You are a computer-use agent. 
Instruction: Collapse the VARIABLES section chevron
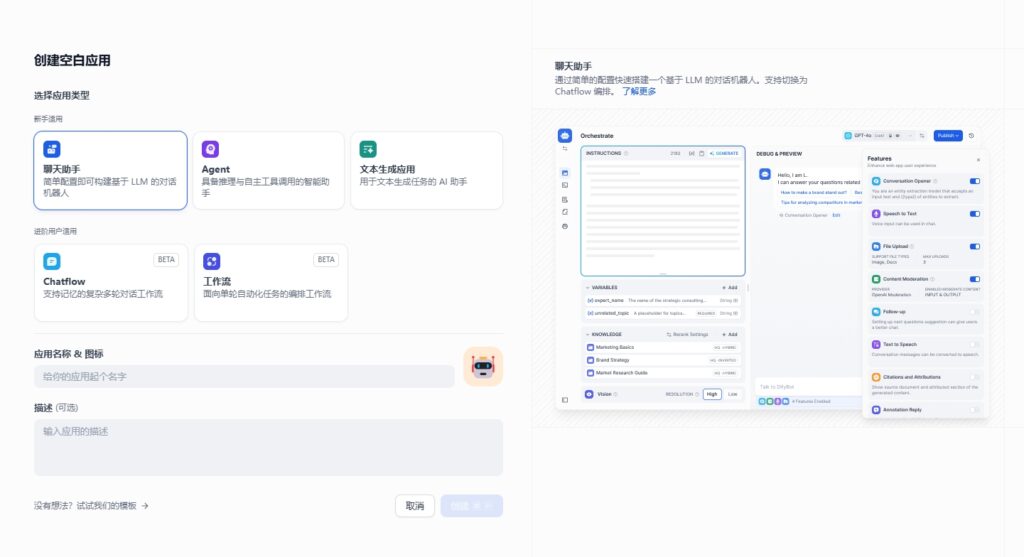pyautogui.click(x=588, y=287)
